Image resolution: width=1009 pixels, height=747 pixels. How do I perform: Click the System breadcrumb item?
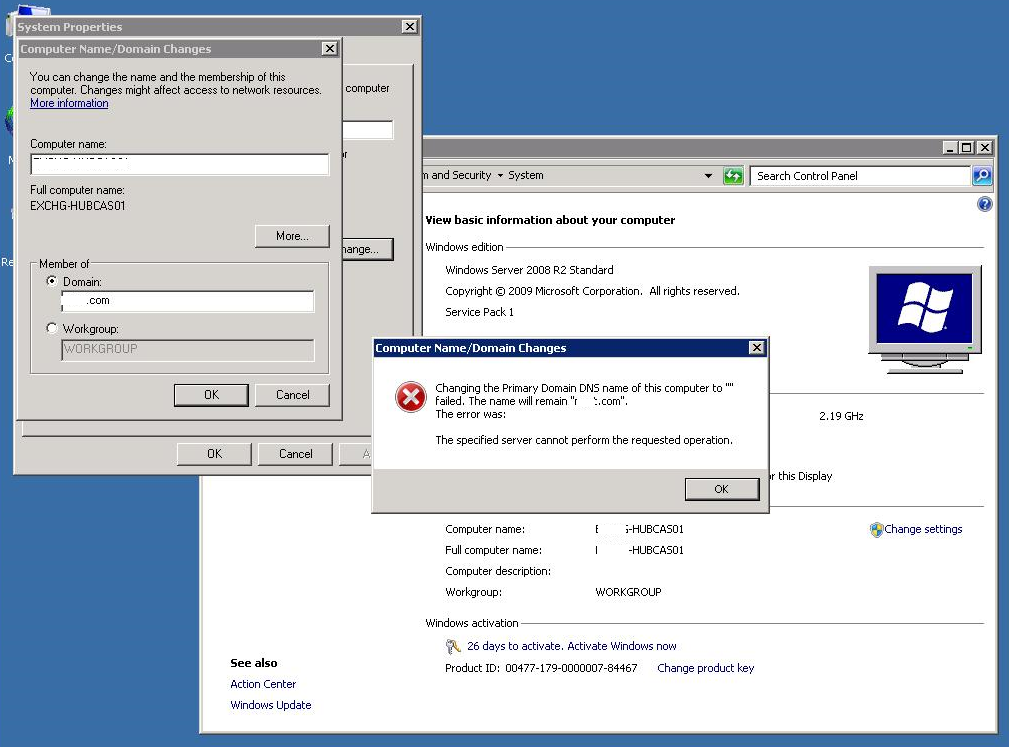pos(526,175)
